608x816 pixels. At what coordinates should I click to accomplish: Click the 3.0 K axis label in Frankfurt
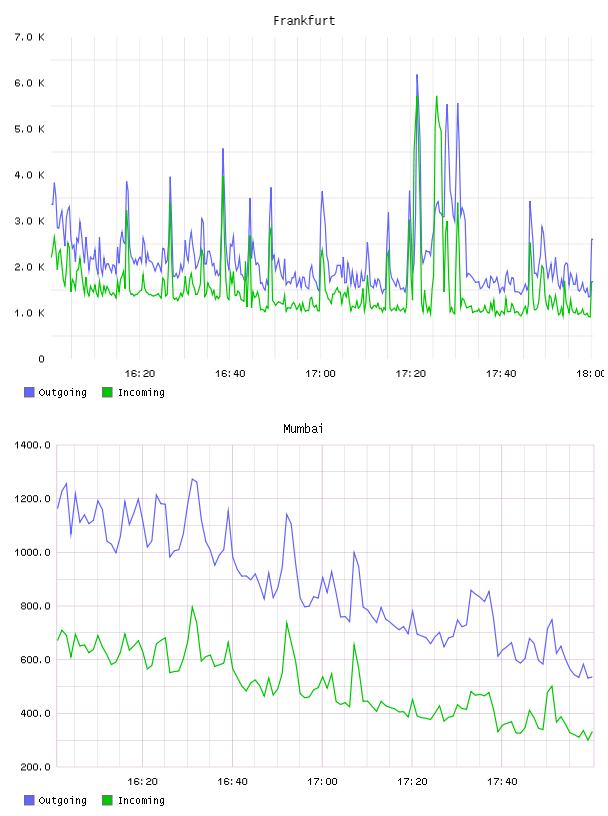pos(29,221)
